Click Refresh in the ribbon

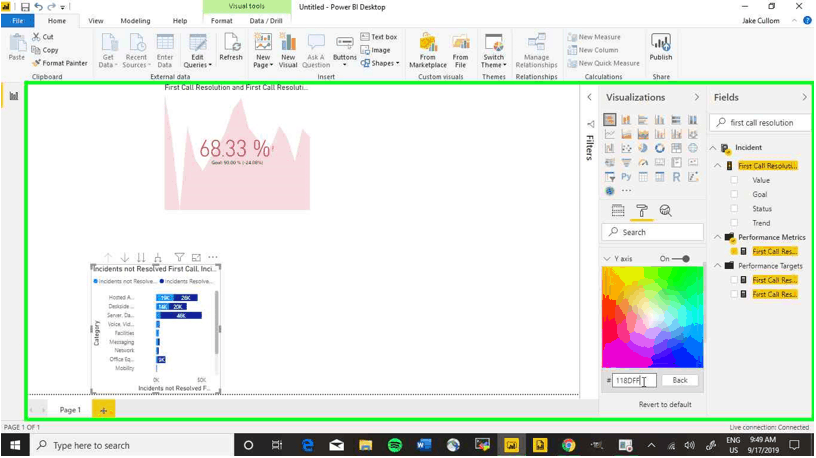231,48
